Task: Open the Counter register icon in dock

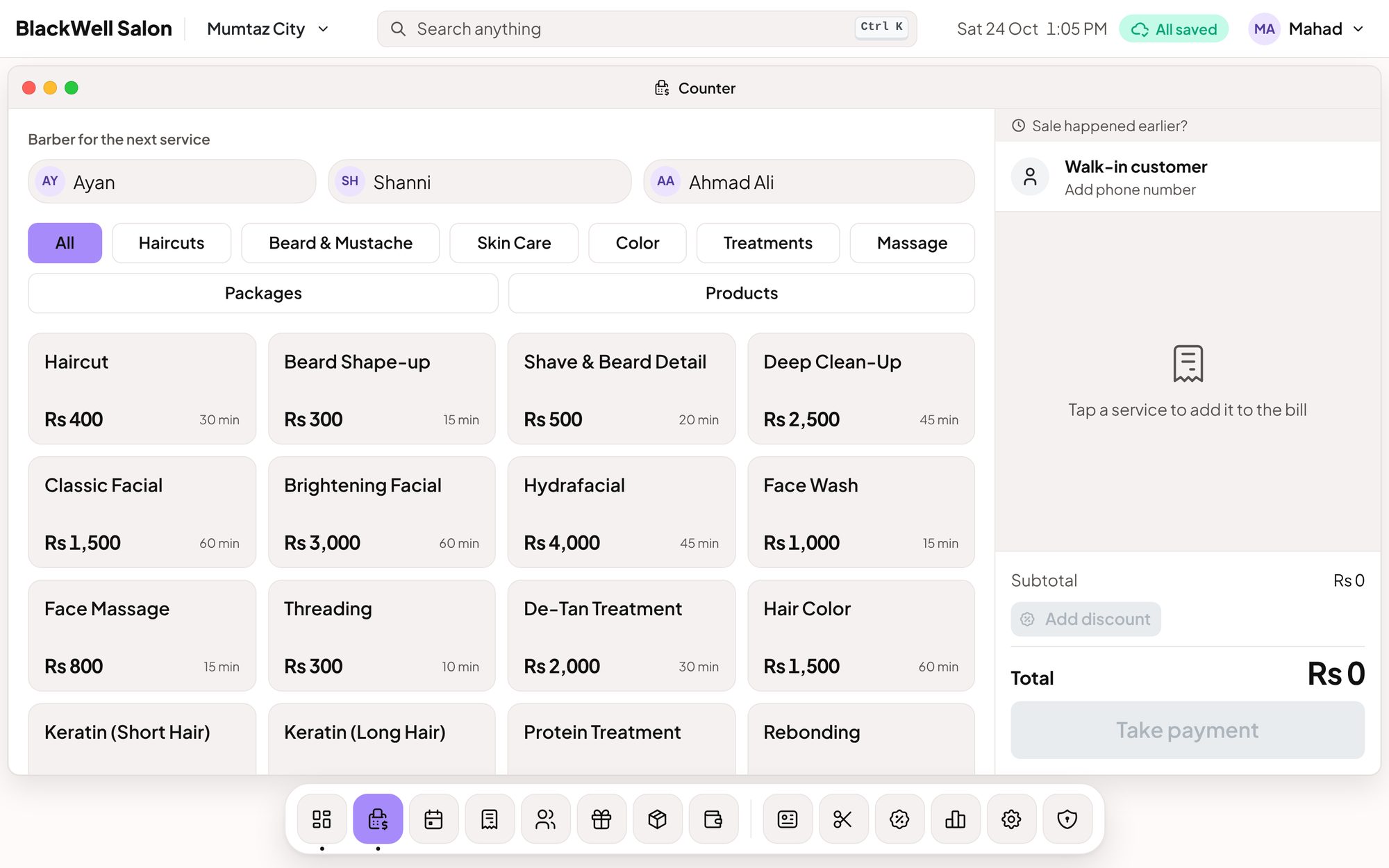Action: tap(378, 819)
